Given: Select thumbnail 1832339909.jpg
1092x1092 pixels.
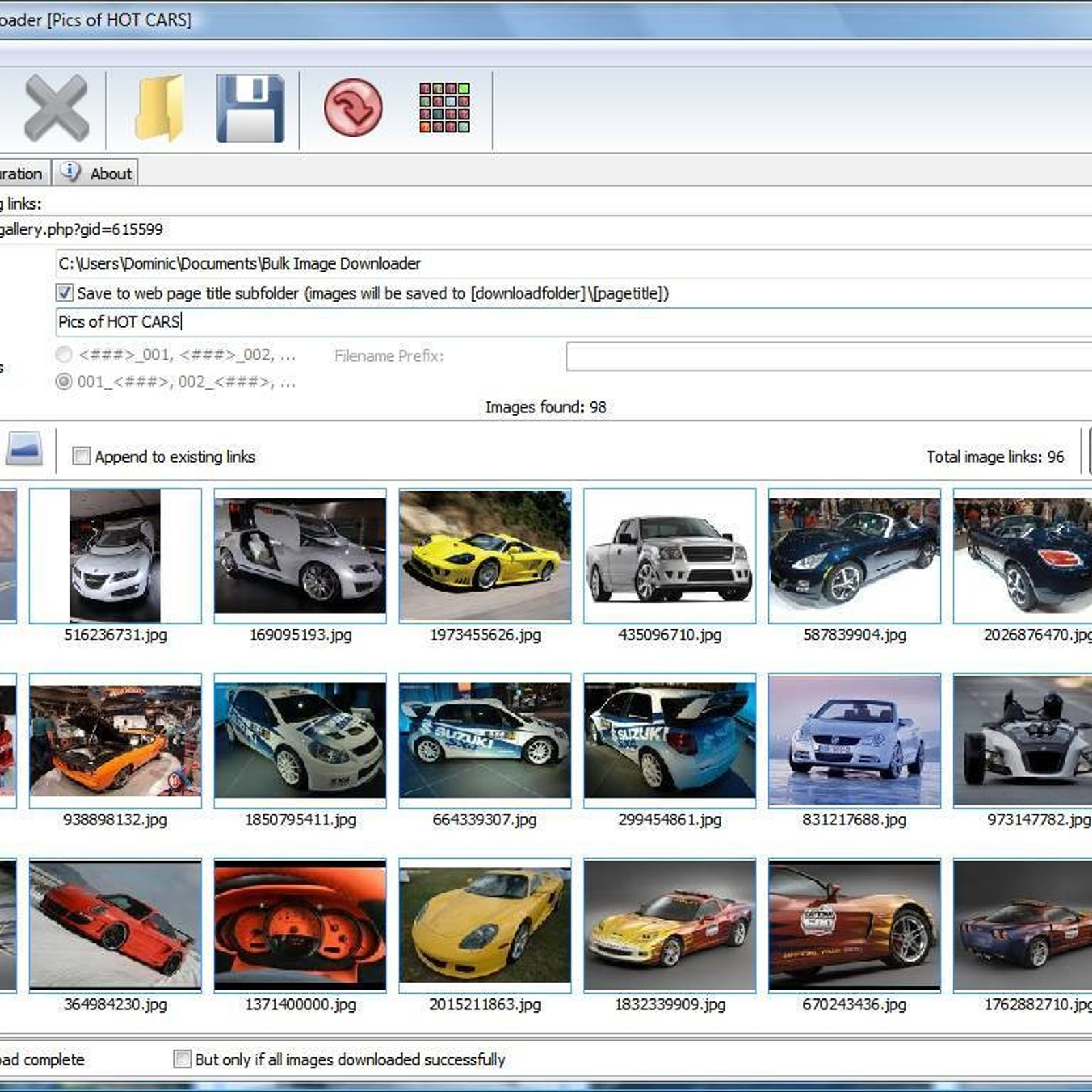Looking at the screenshot, I should click(670, 925).
